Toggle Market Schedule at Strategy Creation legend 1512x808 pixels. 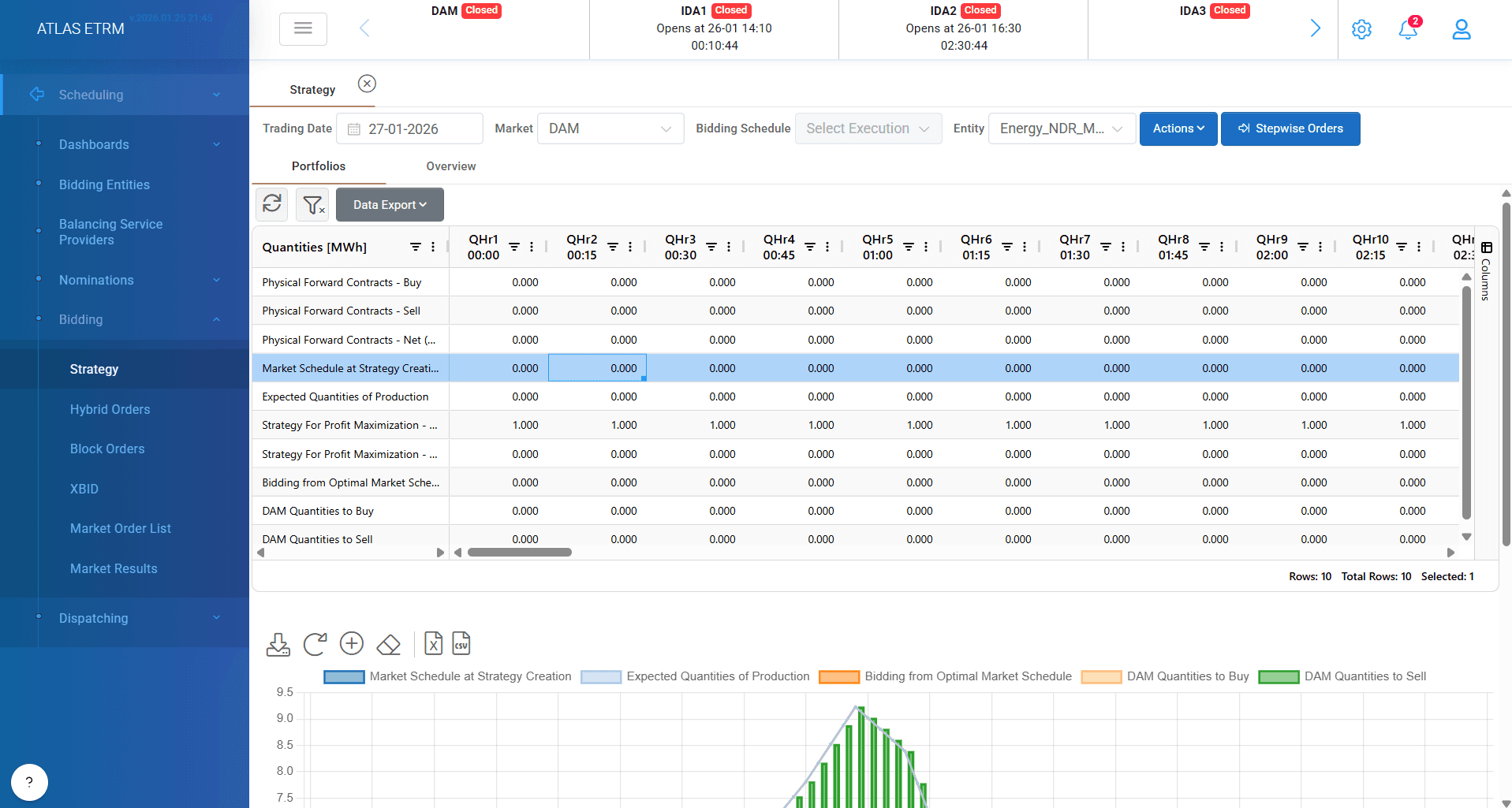coord(447,676)
